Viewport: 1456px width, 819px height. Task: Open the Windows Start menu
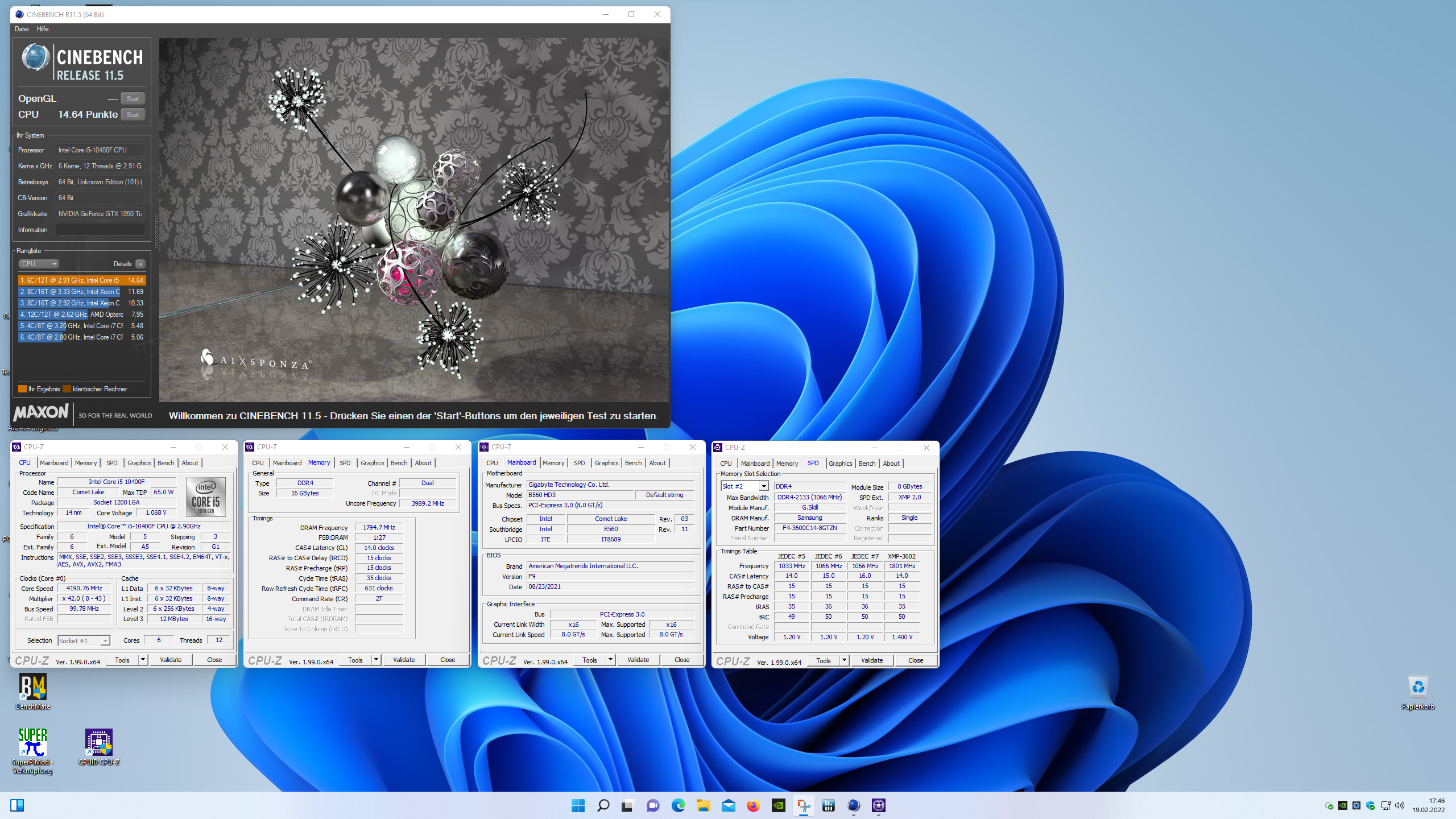(578, 805)
